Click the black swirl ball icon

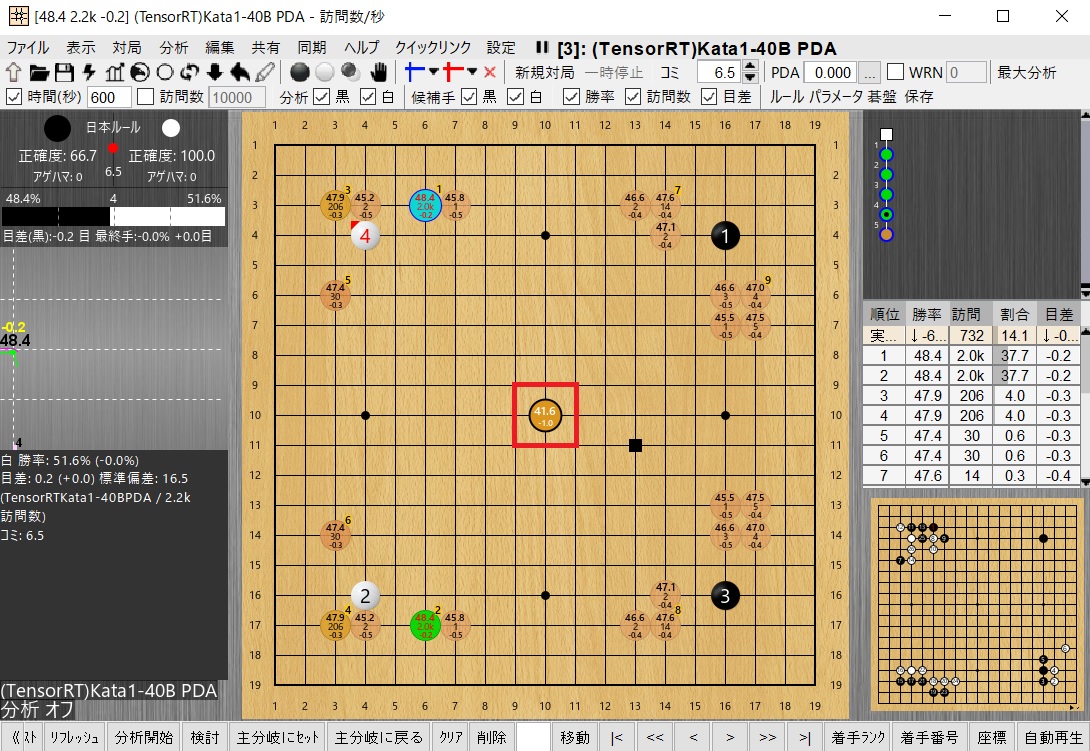140,72
